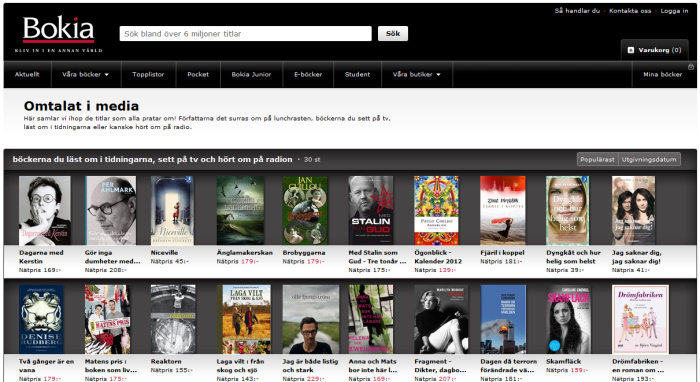Click Dyngkåt och hur helig title
The width and height of the screenshot is (700, 382).
click(x=573, y=257)
